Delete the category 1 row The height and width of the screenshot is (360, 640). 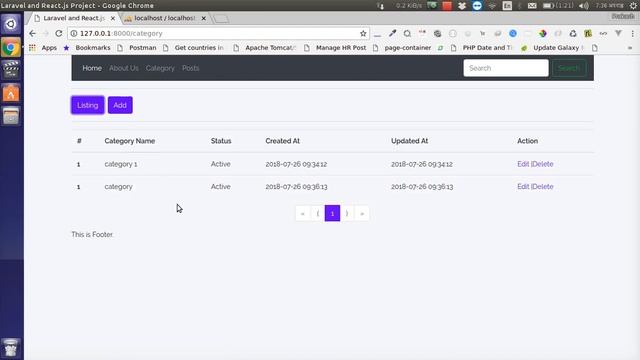[x=543, y=164]
